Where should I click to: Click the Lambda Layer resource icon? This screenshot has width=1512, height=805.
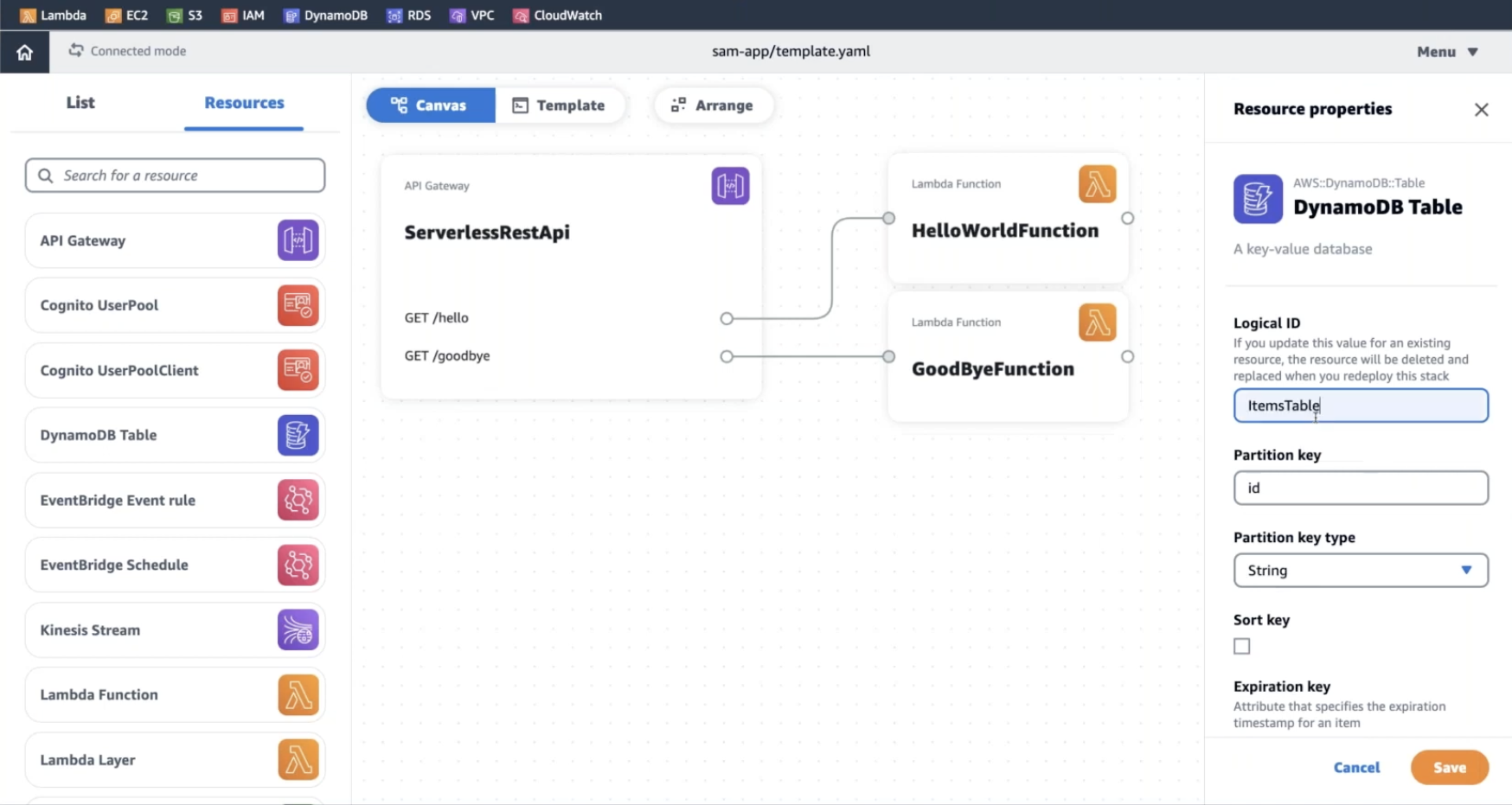[298, 760]
